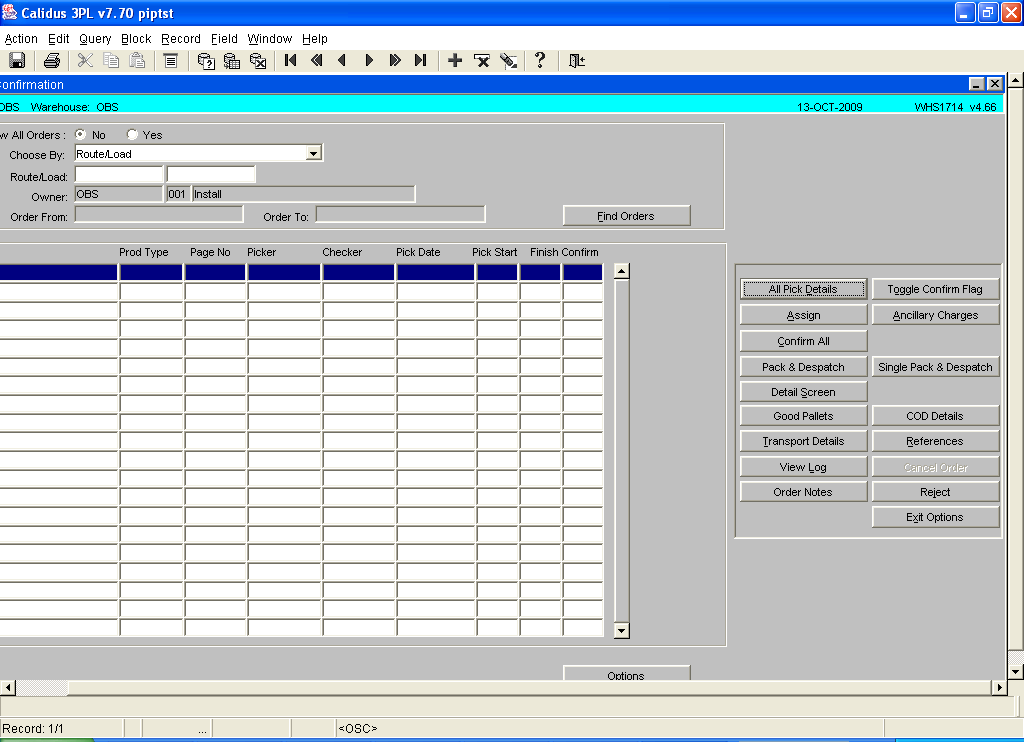Jump to first record icon

point(291,61)
